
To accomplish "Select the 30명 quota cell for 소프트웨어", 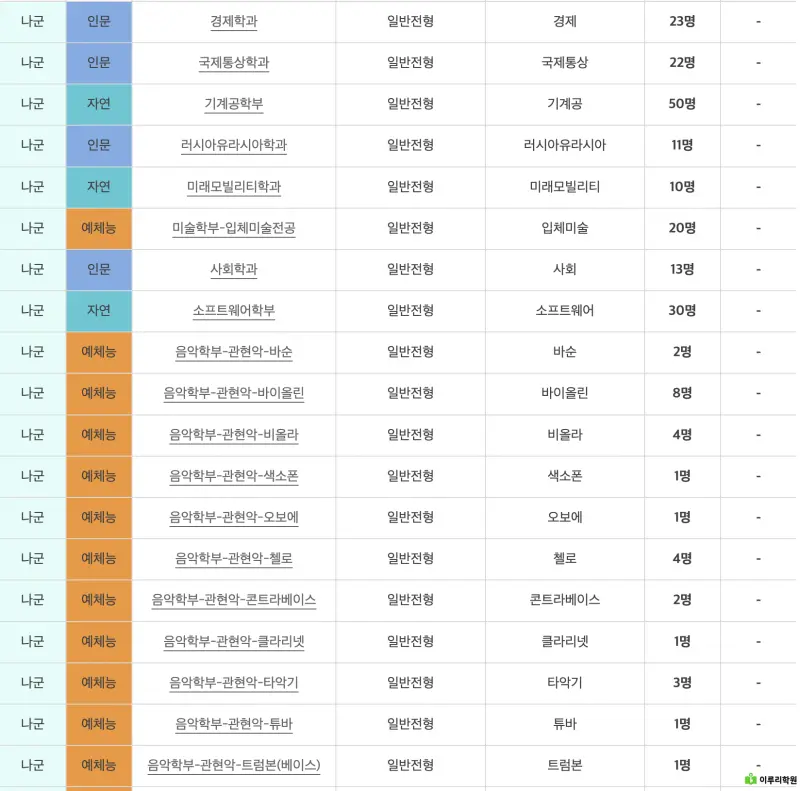I will pos(682,311).
